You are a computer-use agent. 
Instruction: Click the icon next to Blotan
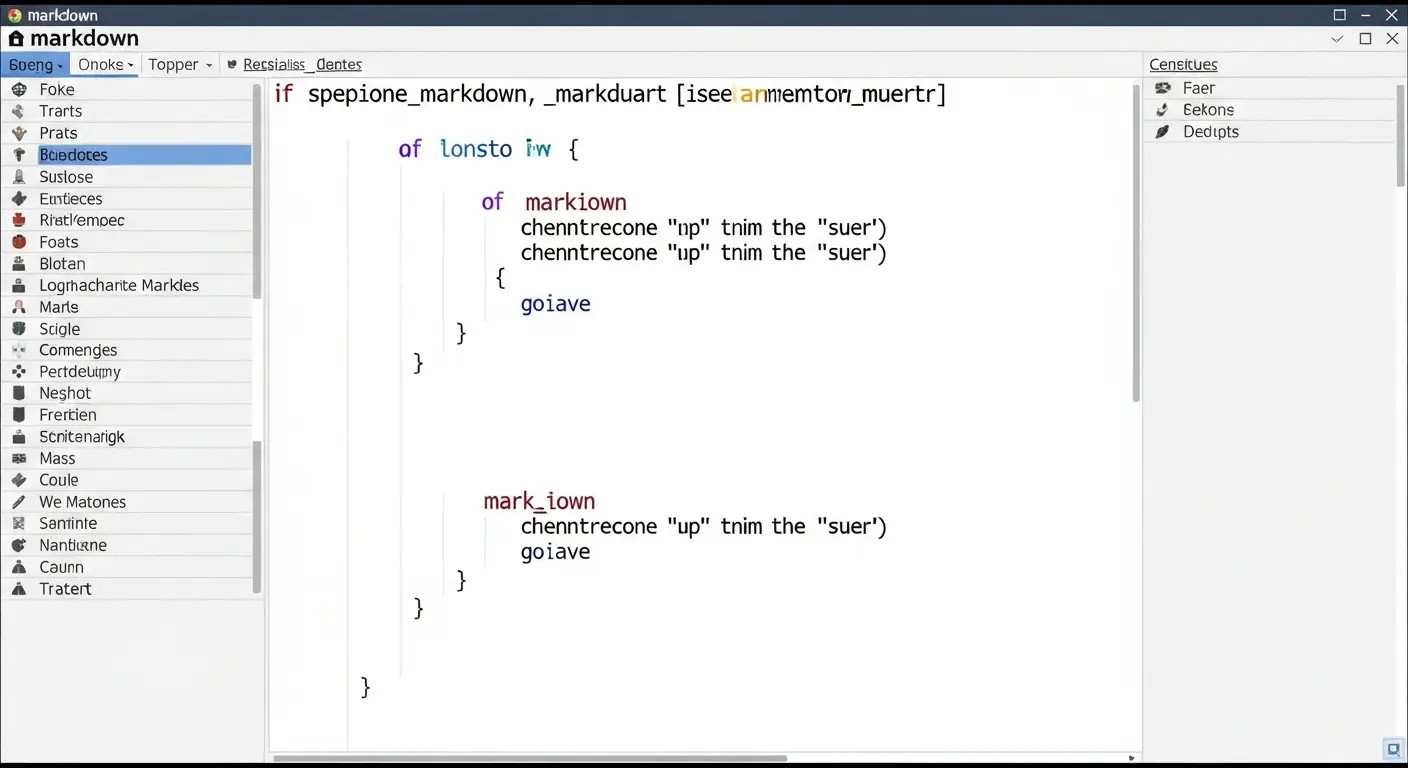coord(19,263)
